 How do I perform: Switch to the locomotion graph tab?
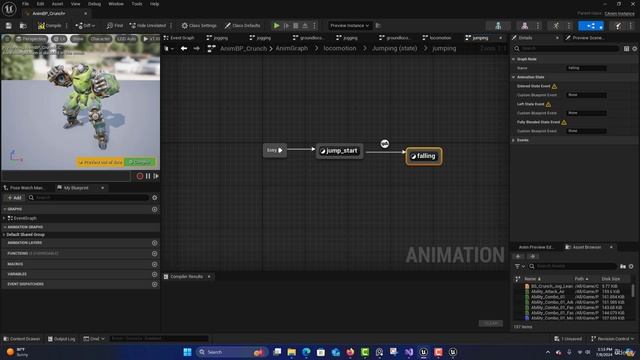(x=437, y=38)
